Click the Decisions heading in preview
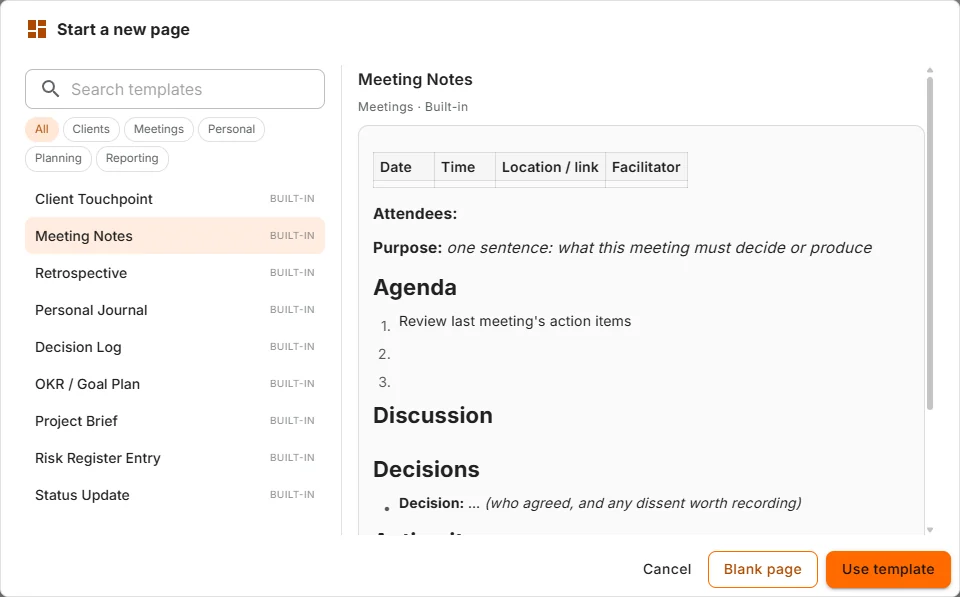 (x=426, y=469)
